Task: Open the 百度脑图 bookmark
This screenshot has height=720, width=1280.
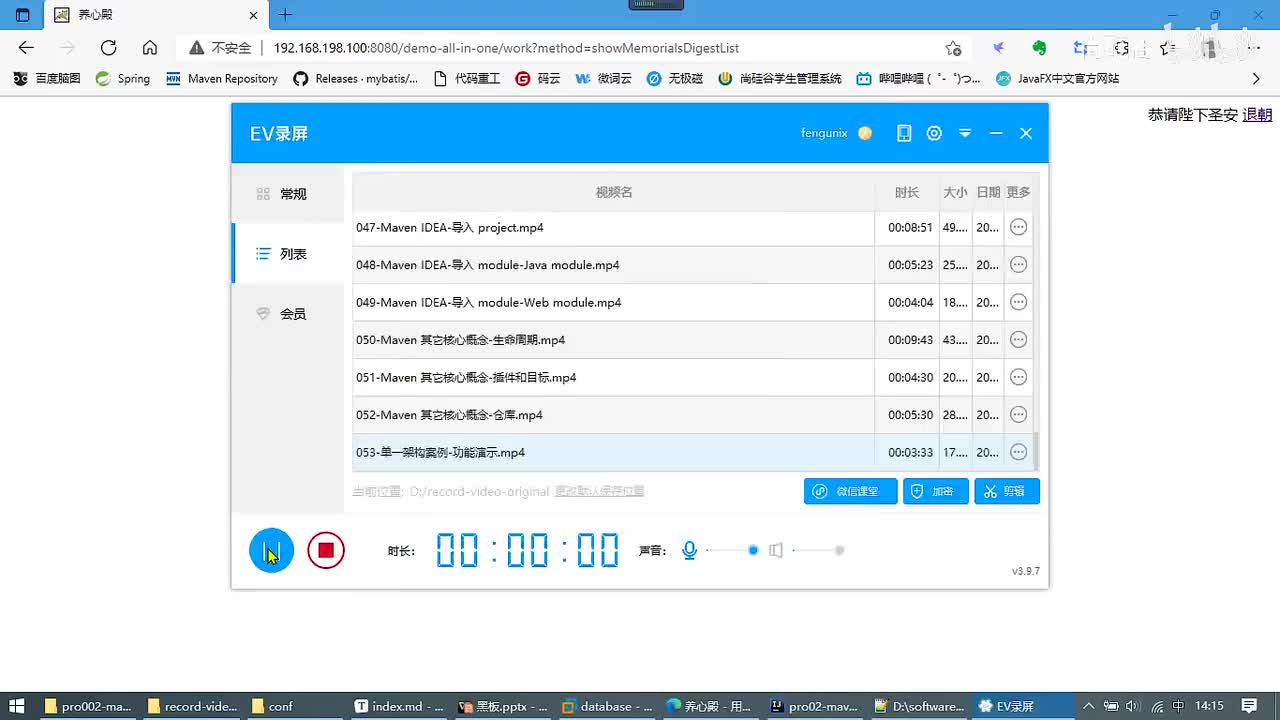Action: [x=46, y=78]
